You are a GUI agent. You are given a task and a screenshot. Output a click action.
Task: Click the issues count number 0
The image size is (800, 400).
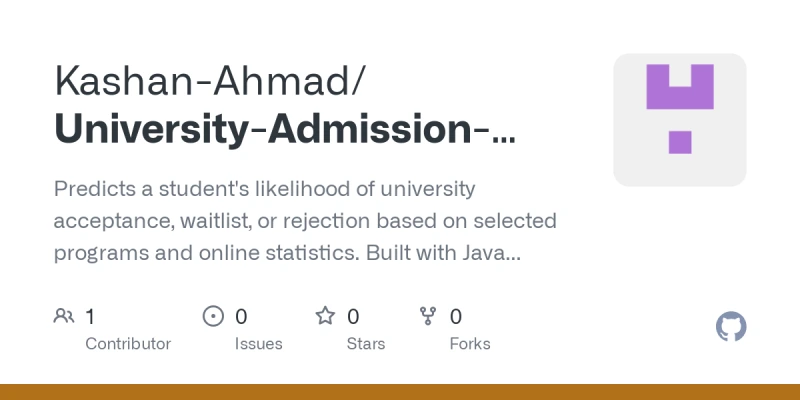point(241,317)
